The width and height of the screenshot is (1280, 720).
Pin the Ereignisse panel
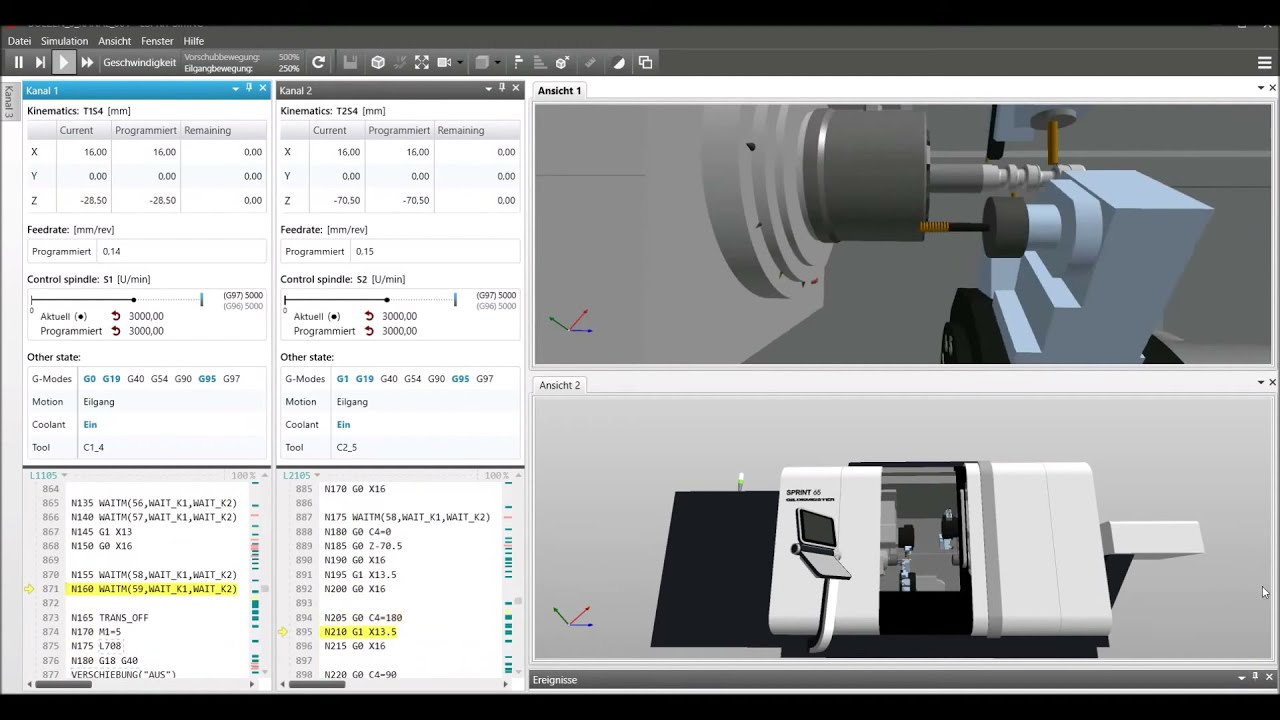coord(1256,677)
